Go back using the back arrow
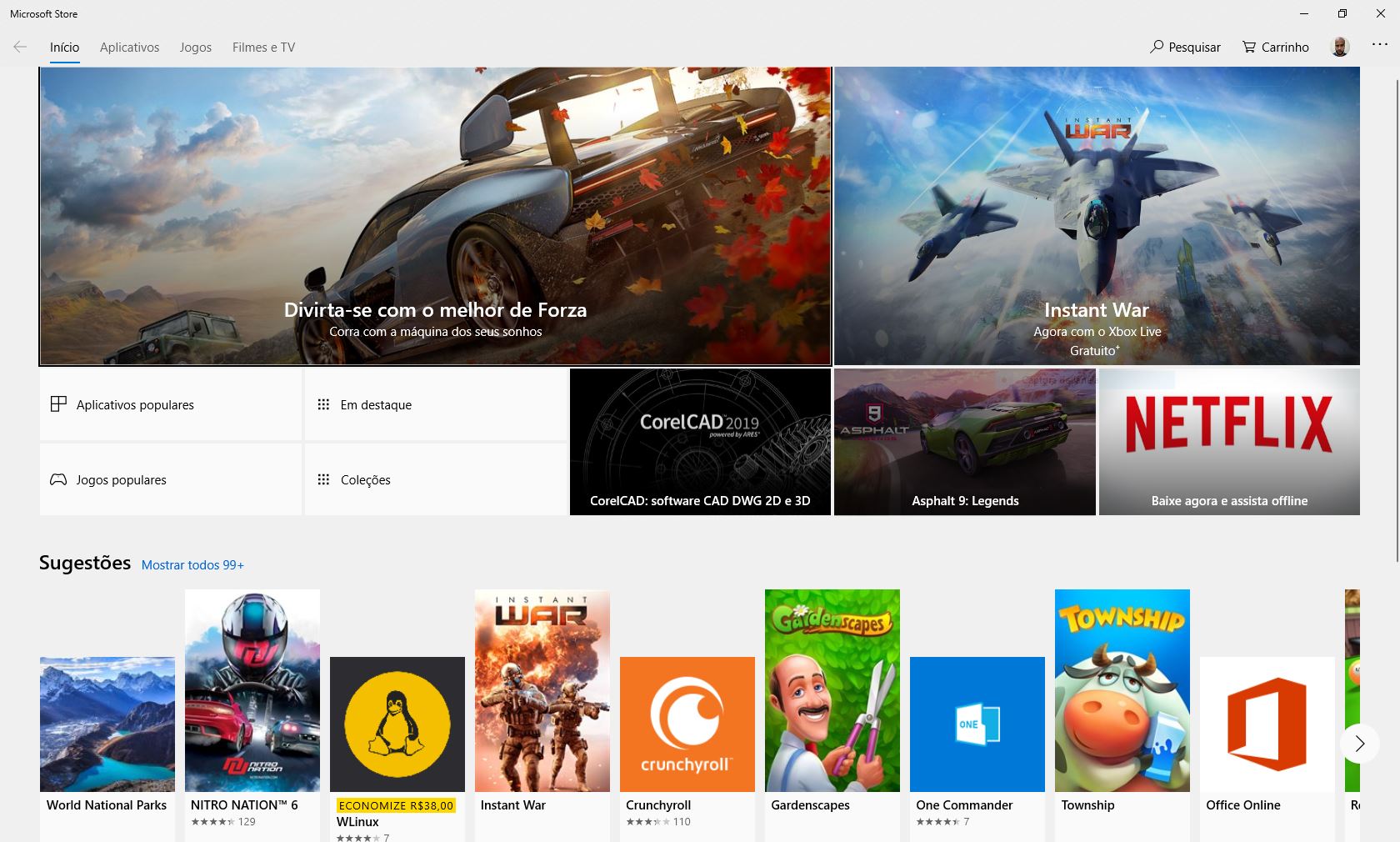Viewport: 1400px width, 842px height. click(x=20, y=48)
